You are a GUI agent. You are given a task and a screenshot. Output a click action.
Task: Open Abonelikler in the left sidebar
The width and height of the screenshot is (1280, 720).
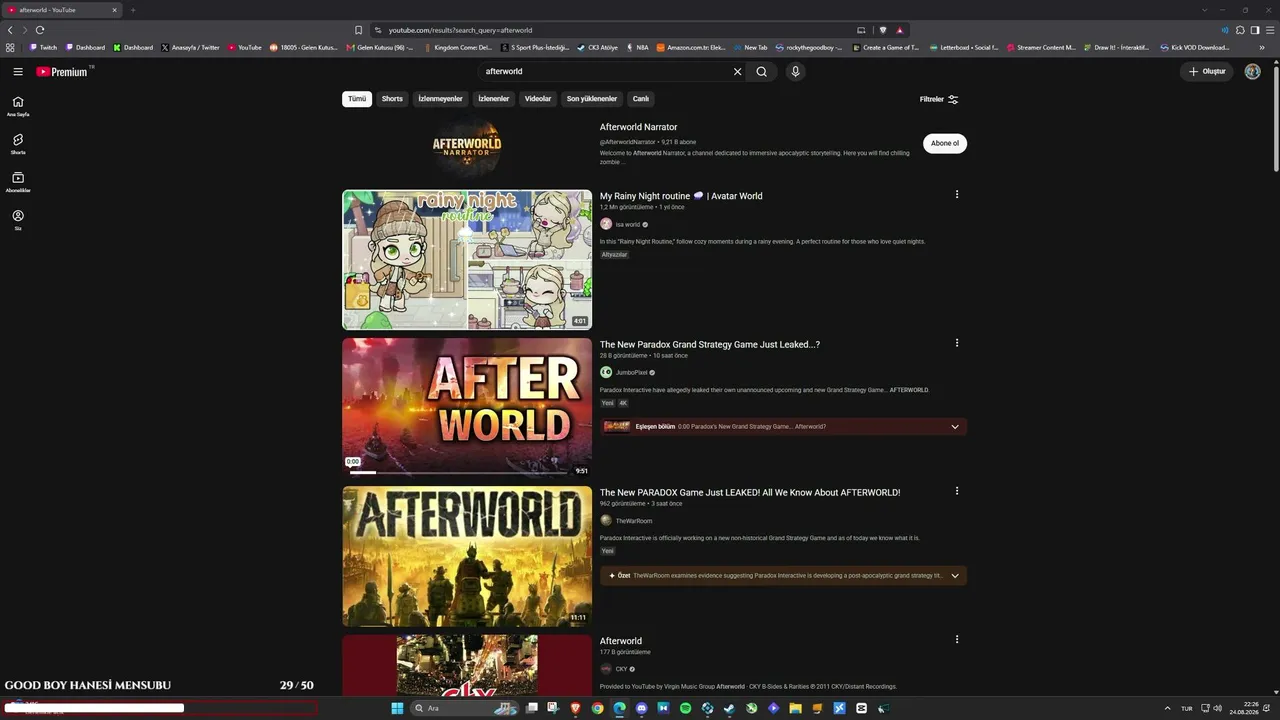tap(18, 182)
